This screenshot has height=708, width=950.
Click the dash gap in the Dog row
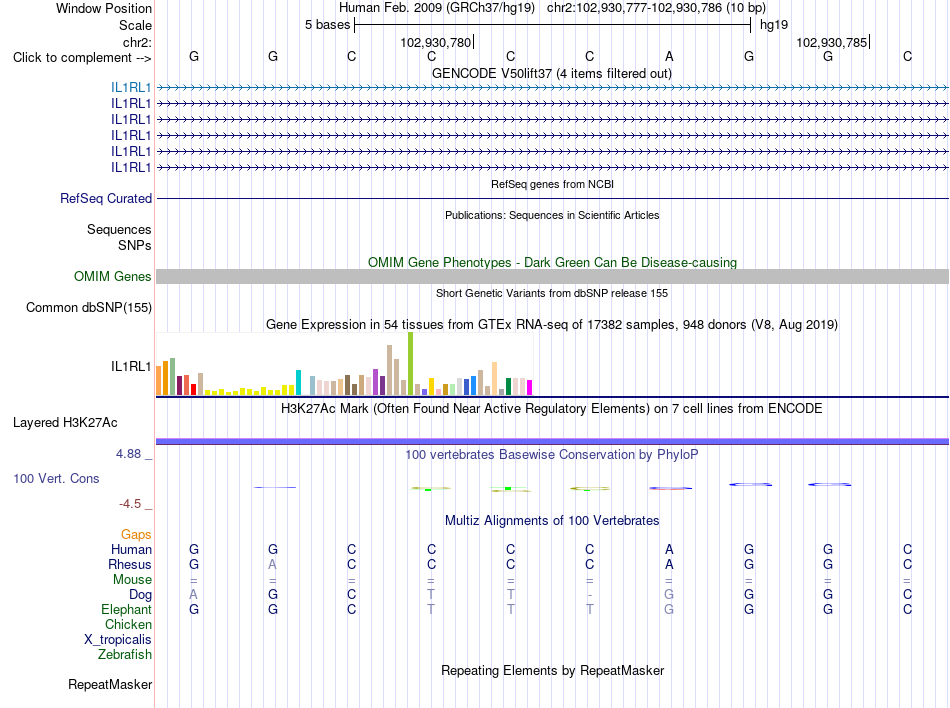[590, 595]
